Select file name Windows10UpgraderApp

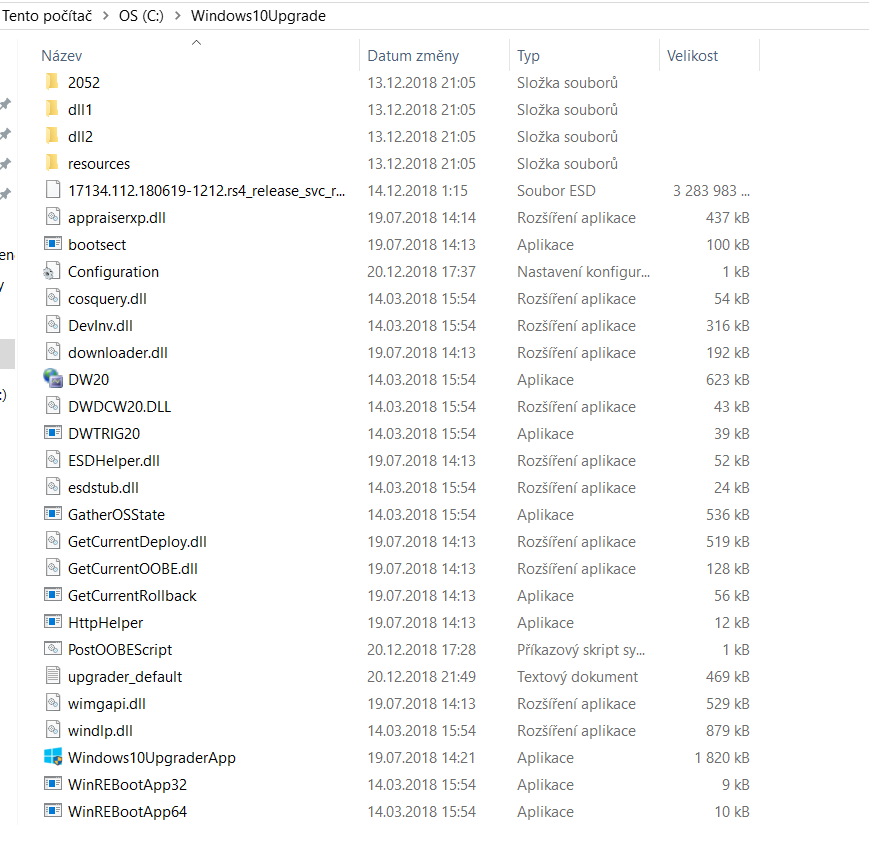pos(152,758)
